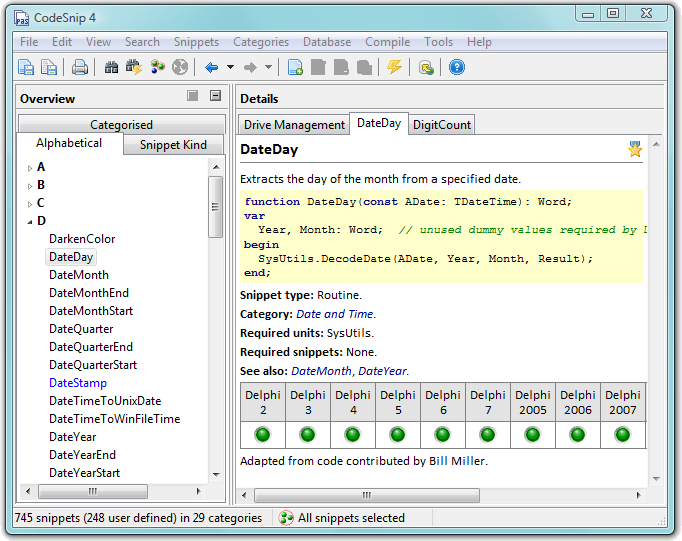This screenshot has width=682, height=541.
Task: Click the Favourites star icon in Details pane
Action: point(635,150)
